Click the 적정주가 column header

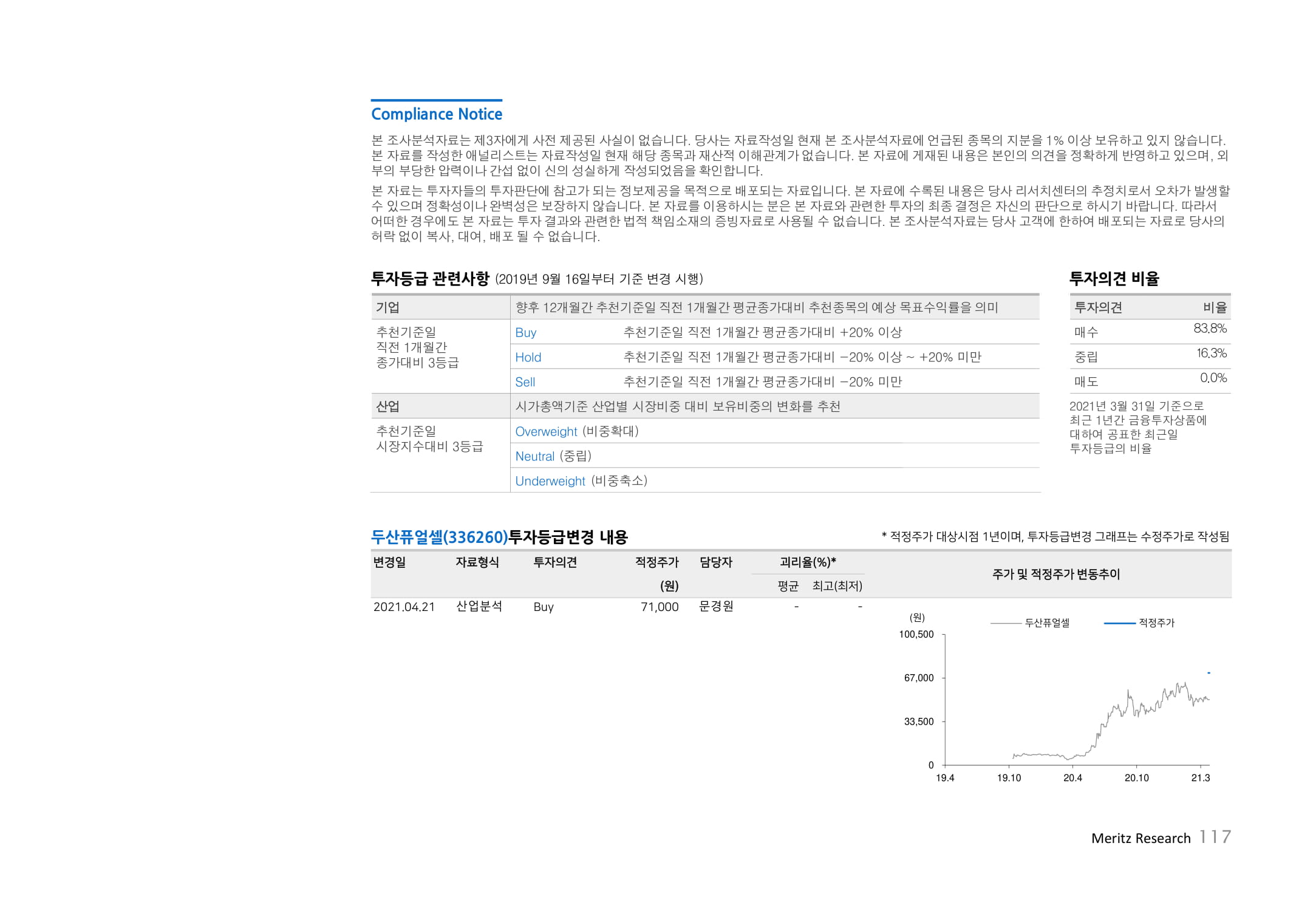pyautogui.click(x=656, y=562)
